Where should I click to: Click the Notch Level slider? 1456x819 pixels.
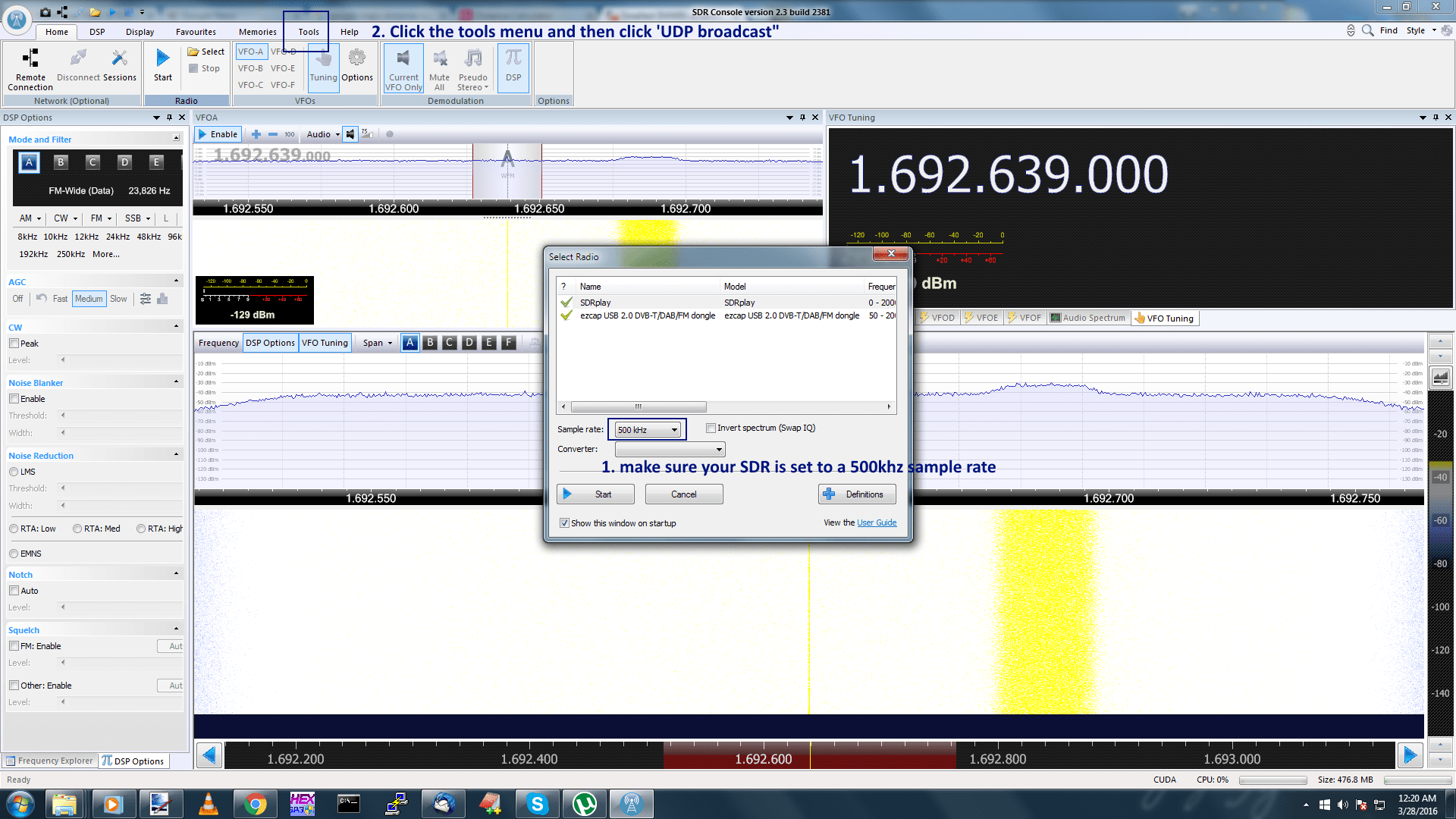click(121, 607)
